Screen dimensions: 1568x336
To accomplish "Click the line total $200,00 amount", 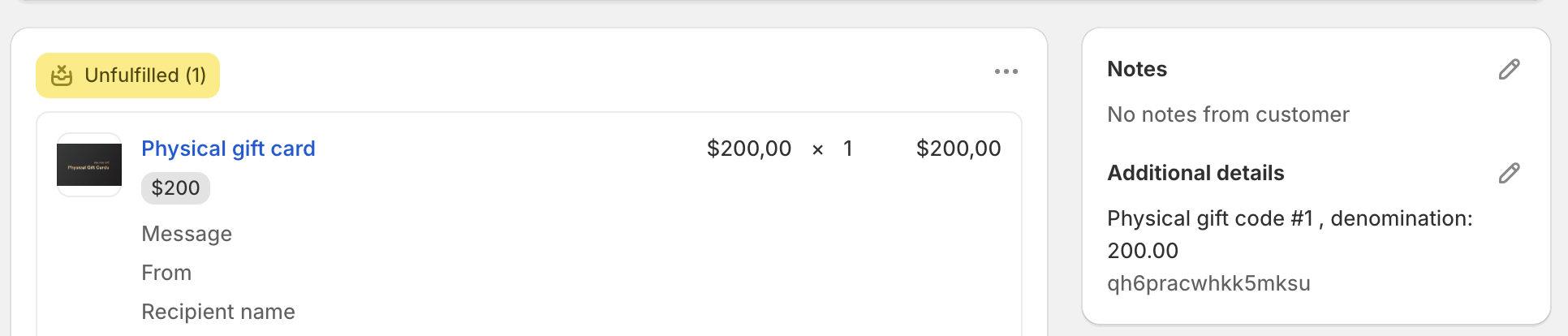I will (x=958, y=149).
